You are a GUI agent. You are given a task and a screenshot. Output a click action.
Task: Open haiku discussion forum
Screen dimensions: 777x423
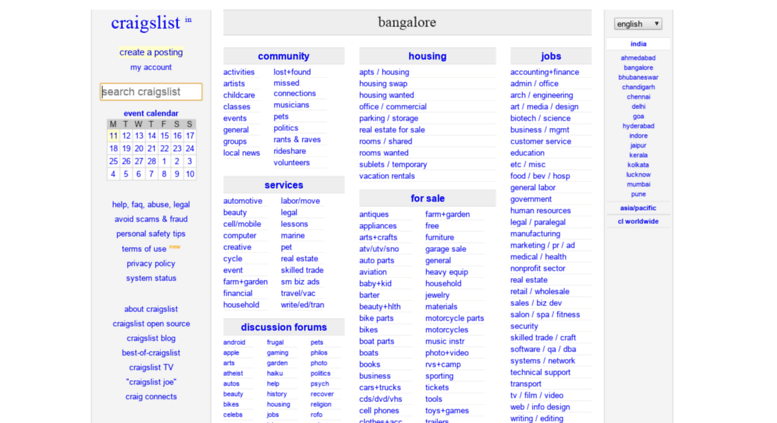[x=275, y=373]
